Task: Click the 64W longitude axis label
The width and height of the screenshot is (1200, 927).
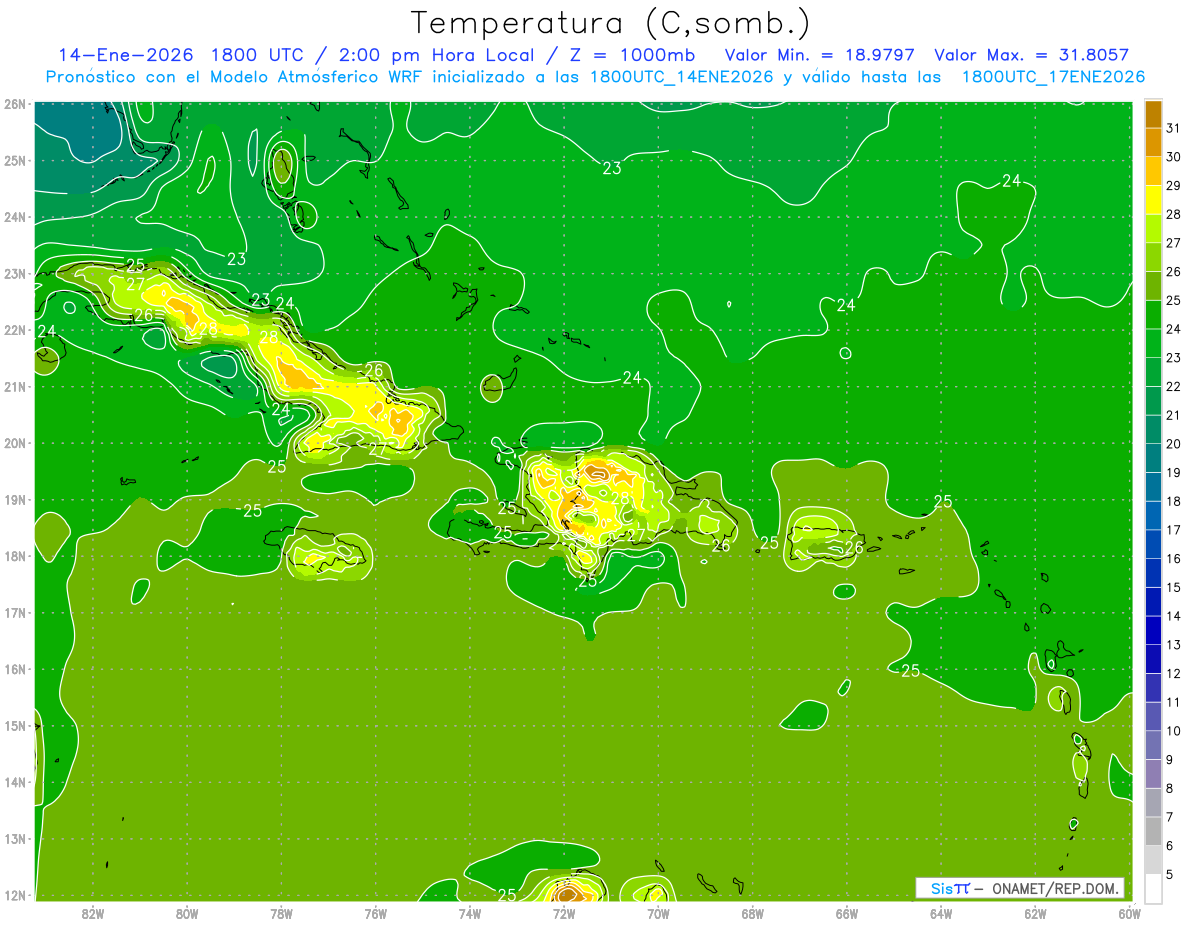Action: tap(941, 913)
